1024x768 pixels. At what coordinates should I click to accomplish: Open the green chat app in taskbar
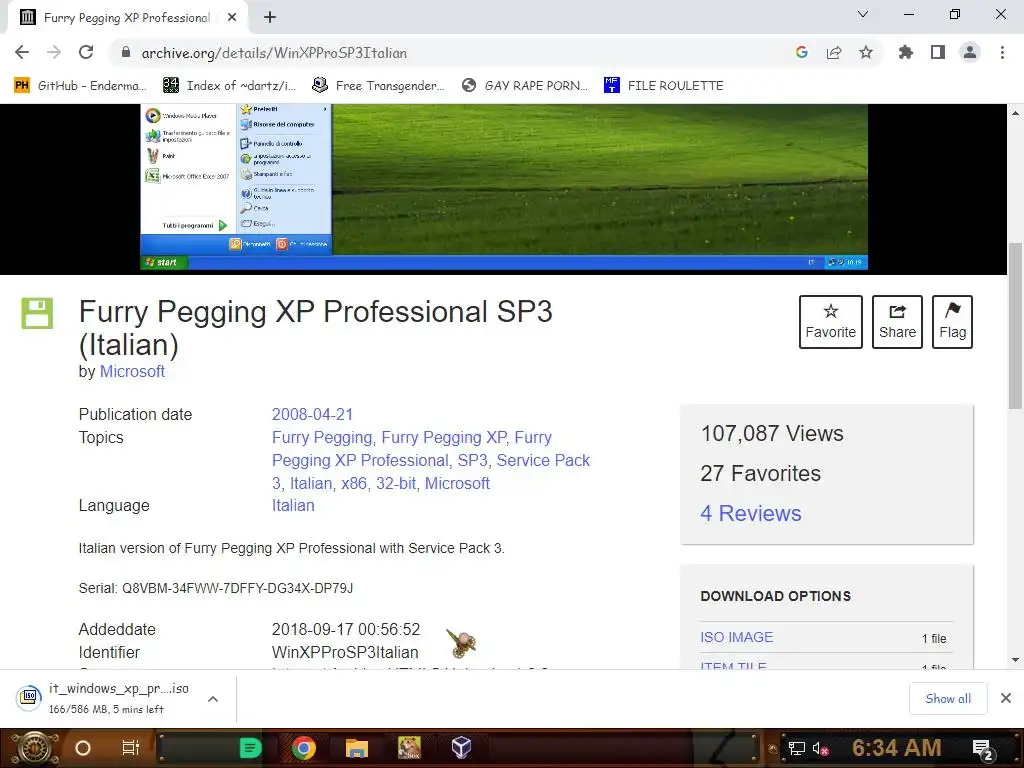pos(251,748)
